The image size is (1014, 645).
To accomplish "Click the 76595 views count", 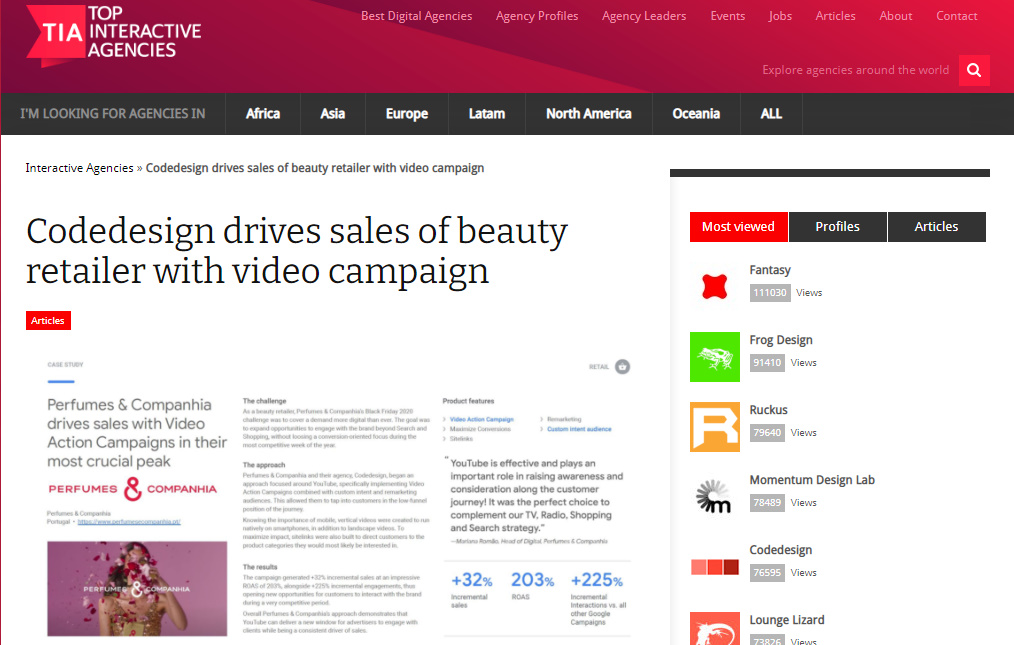I will click(767, 573).
